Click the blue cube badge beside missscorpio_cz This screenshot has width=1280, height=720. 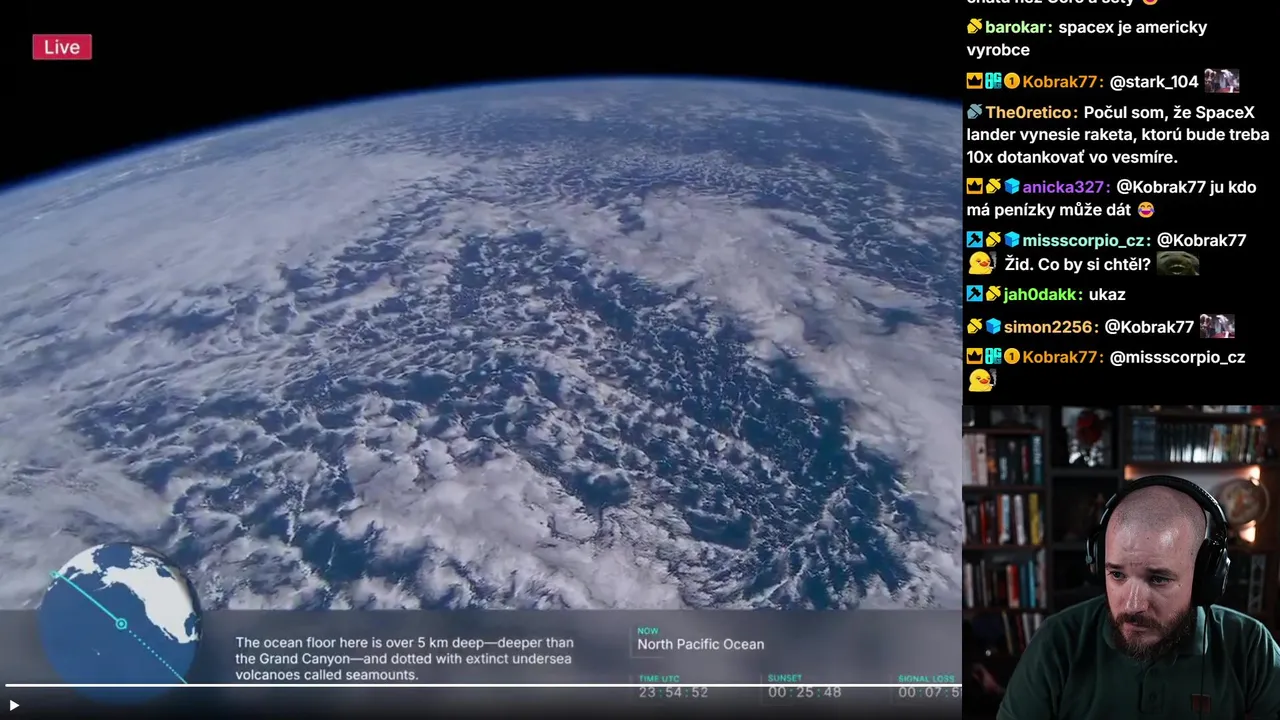[1011, 240]
